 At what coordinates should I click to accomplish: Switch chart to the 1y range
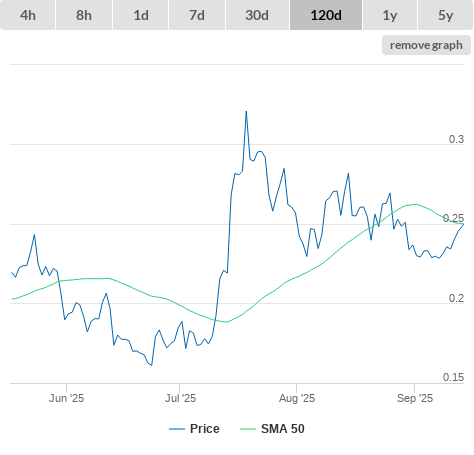[390, 15]
